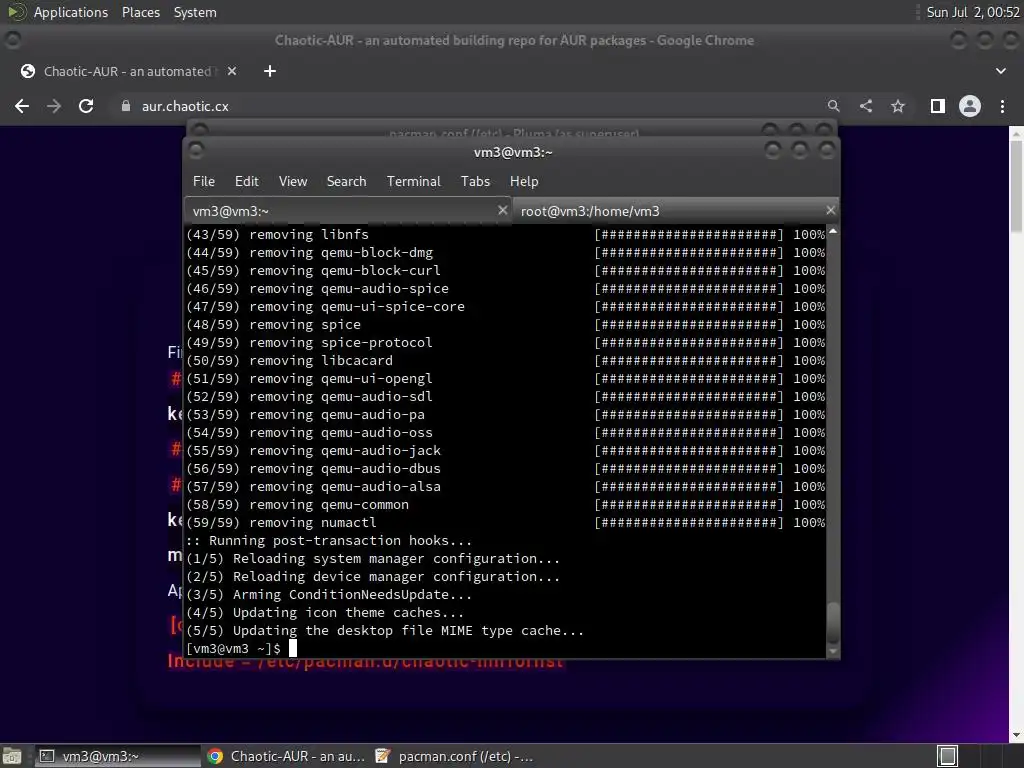The width and height of the screenshot is (1024, 768).
Task: Open a new Chrome tab
Action: tap(270, 71)
